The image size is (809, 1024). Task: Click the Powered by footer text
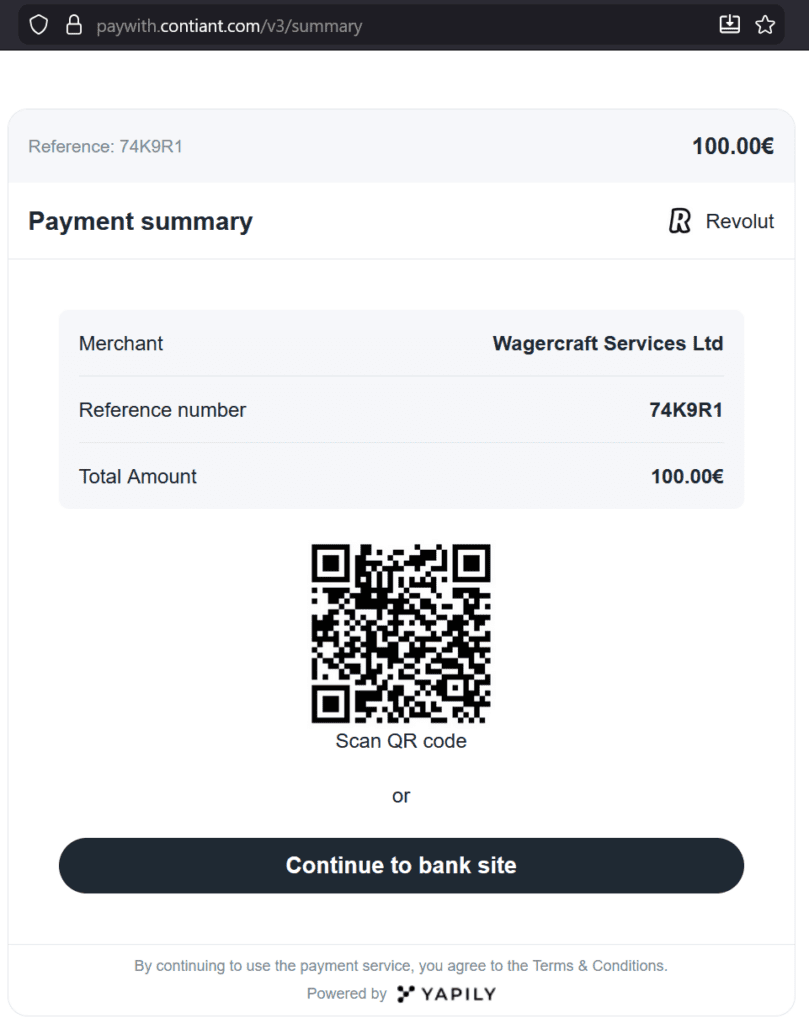[x=345, y=994]
